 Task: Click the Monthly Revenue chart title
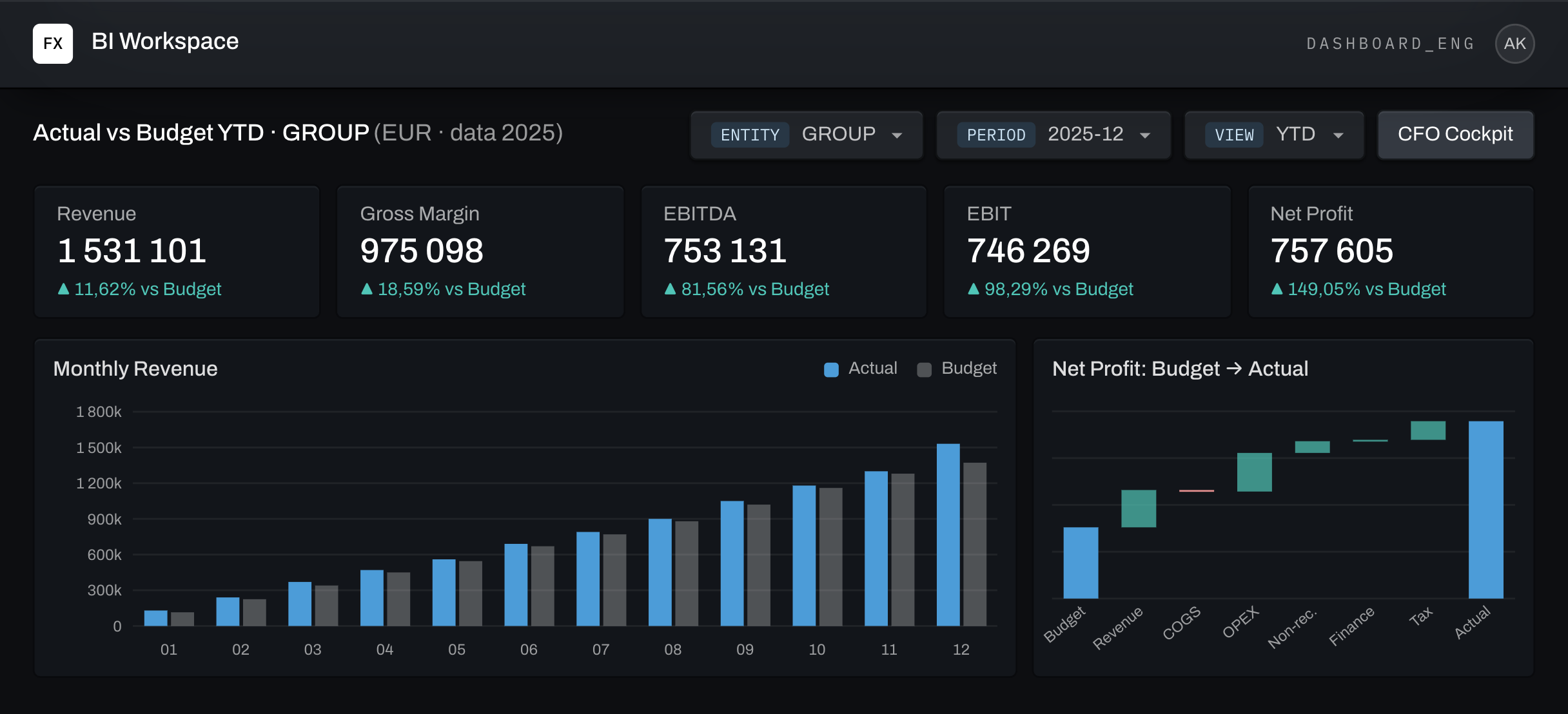click(x=135, y=369)
